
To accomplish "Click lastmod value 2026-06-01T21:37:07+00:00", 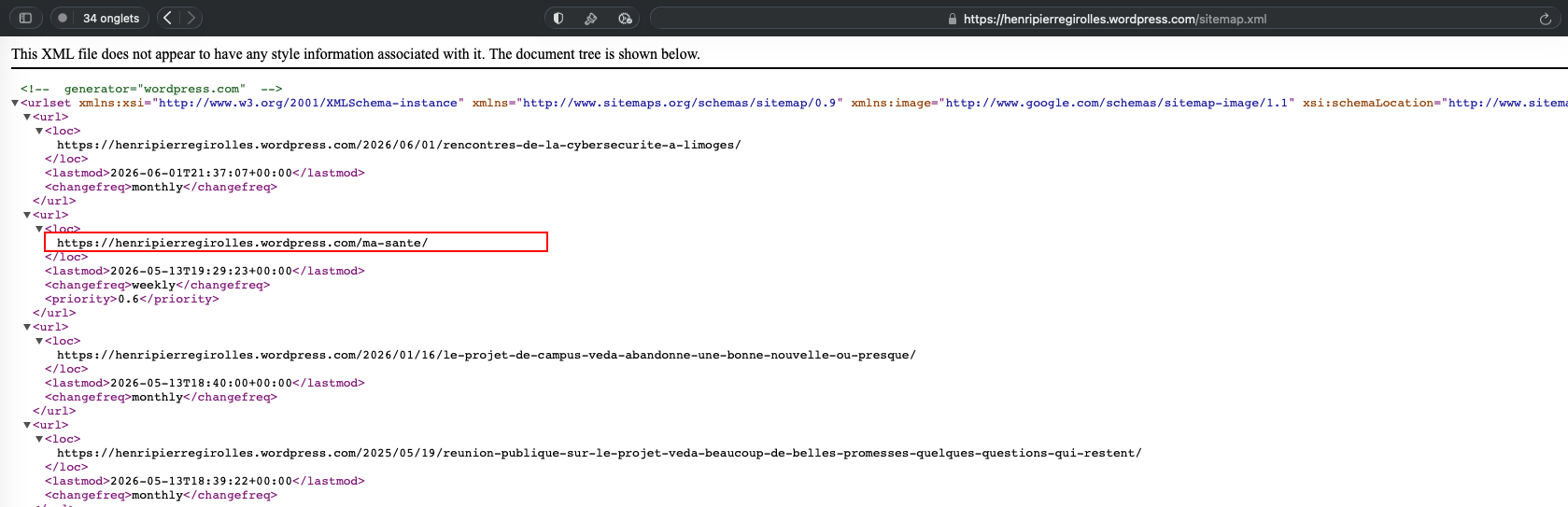I will click(x=201, y=173).
